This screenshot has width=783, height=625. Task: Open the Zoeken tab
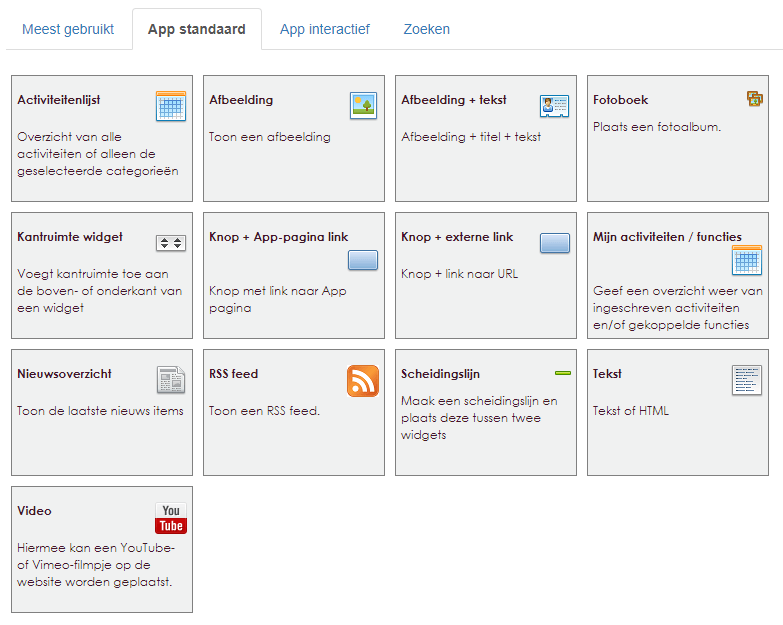426,29
